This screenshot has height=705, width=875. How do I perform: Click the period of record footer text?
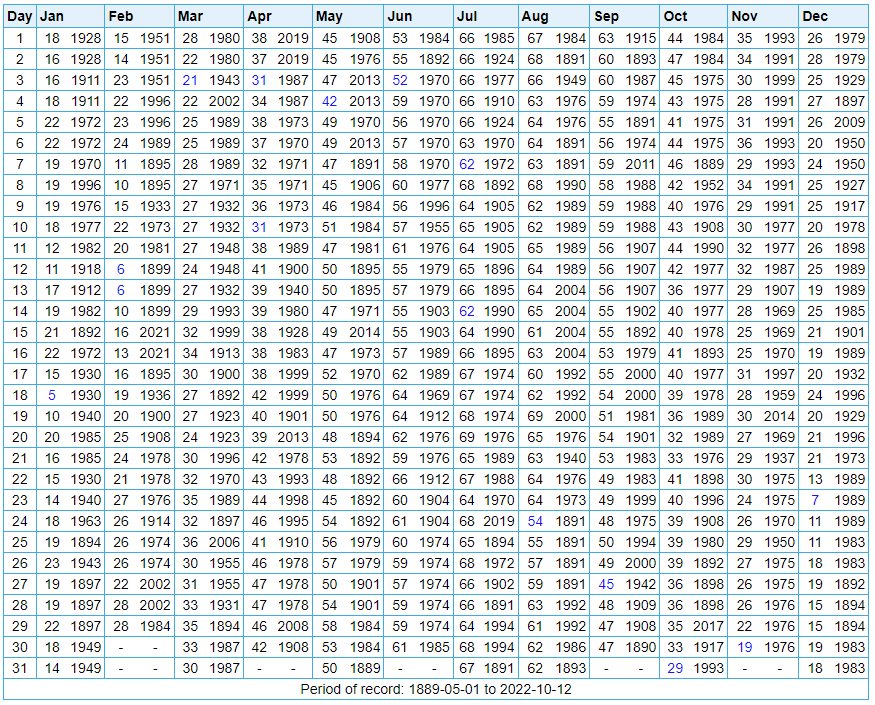tap(437, 689)
